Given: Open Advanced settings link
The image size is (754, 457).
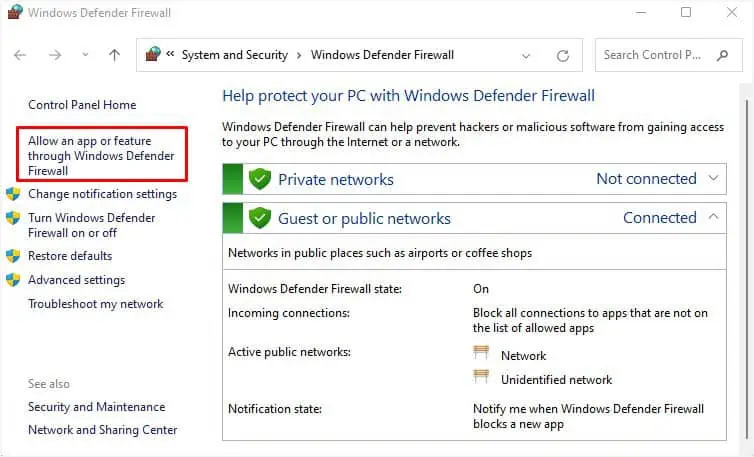Looking at the screenshot, I should tap(76, 280).
